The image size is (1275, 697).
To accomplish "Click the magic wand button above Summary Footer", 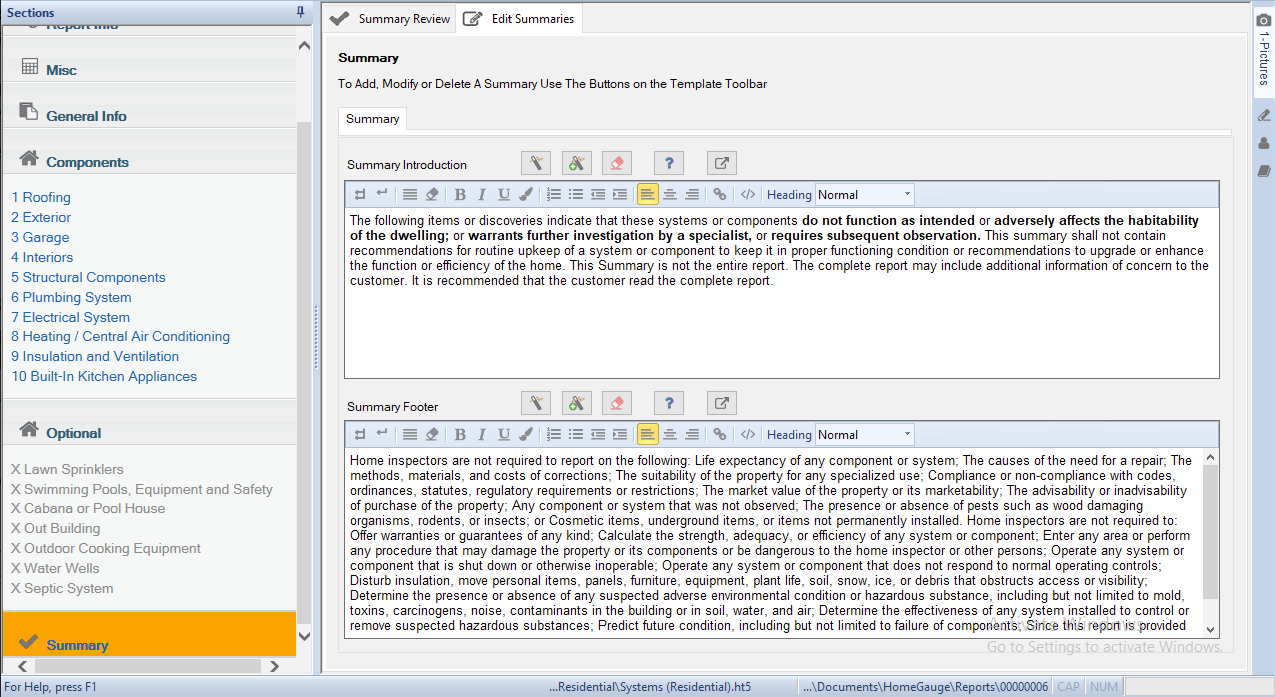I will pyautogui.click(x=536, y=403).
